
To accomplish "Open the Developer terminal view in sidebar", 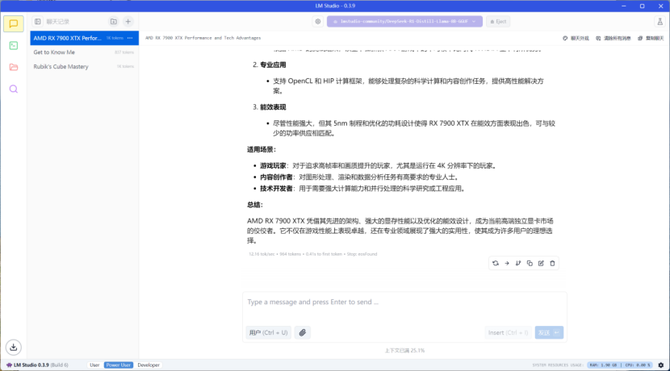I will tap(13, 45).
